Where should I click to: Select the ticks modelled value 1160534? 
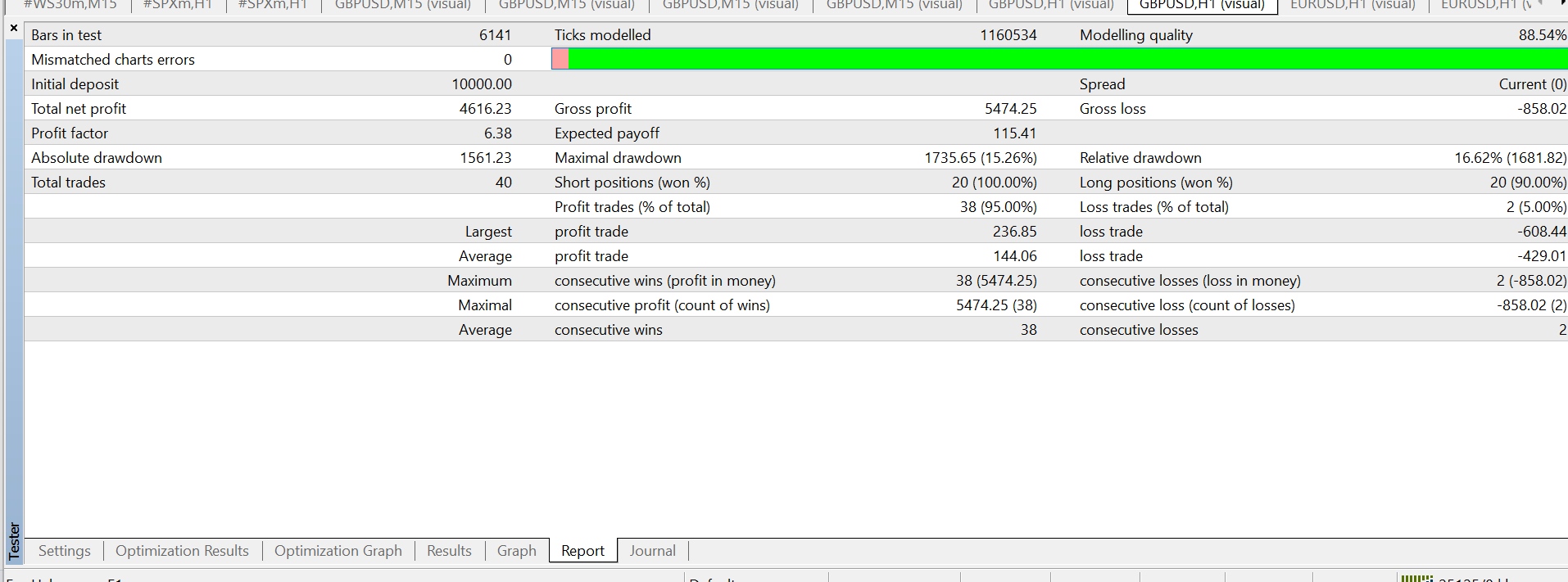(1008, 35)
